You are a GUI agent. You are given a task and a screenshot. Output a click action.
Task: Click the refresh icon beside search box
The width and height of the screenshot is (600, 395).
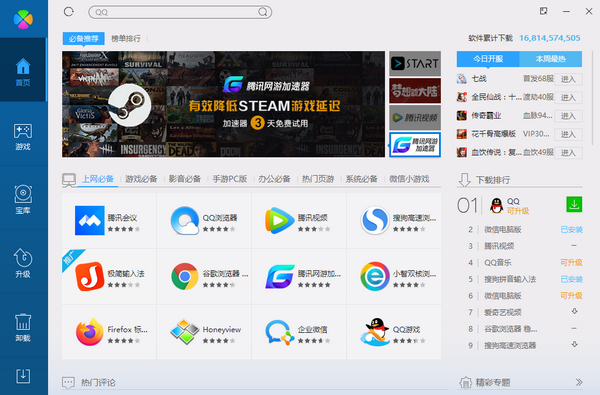tap(69, 12)
